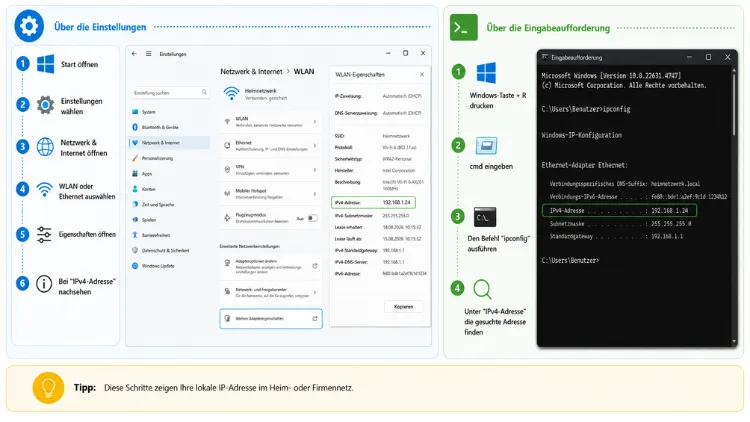Click the large Wi-Fi icon next to Heimnetzwerk
Screen dimensions: 750x422
232,93
